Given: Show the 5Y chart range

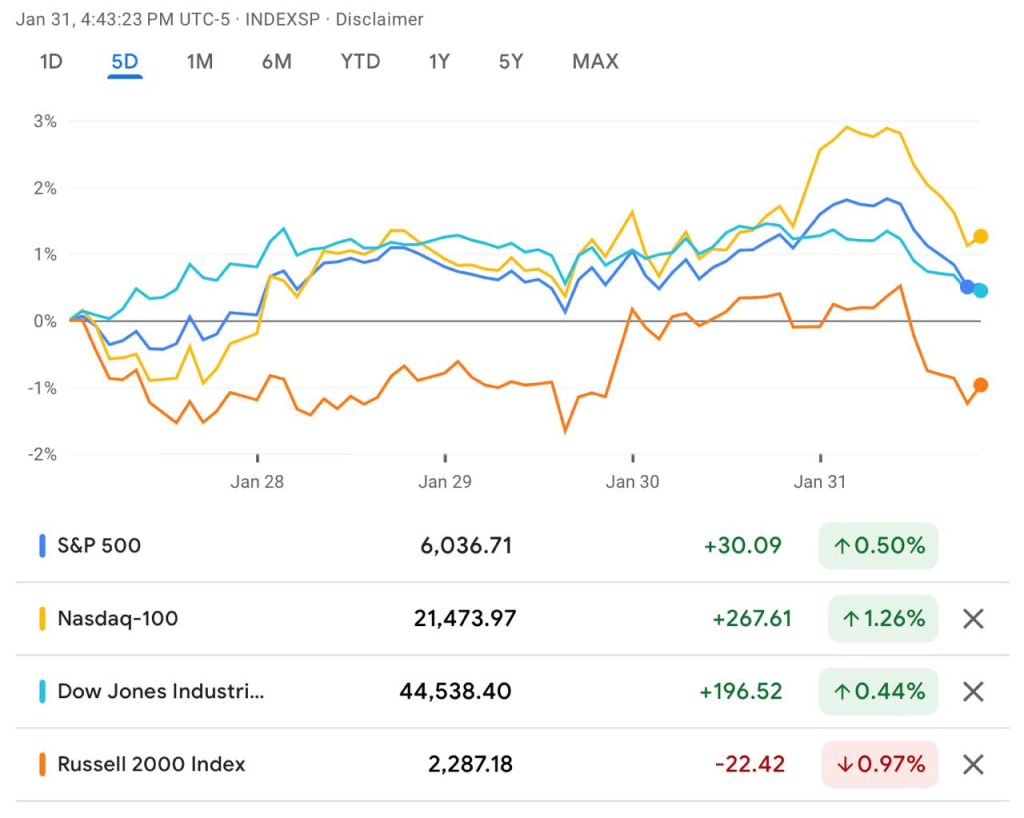Looking at the screenshot, I should pos(511,62).
